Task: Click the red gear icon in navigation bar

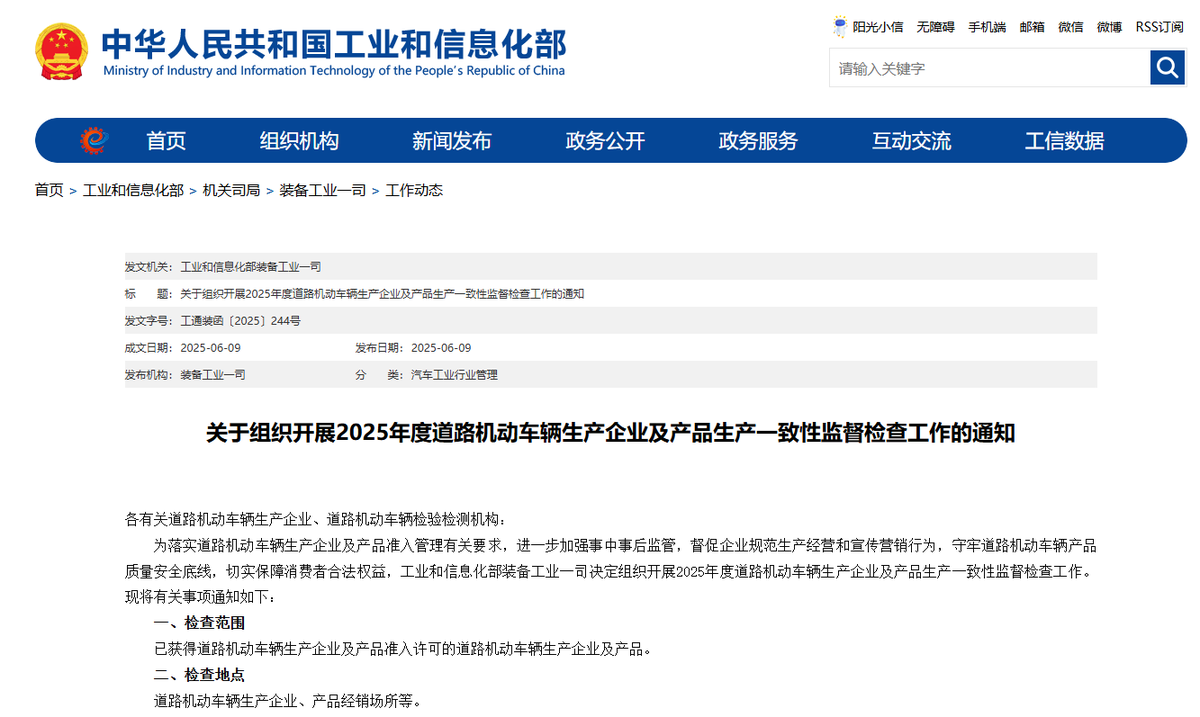Action: click(x=95, y=141)
